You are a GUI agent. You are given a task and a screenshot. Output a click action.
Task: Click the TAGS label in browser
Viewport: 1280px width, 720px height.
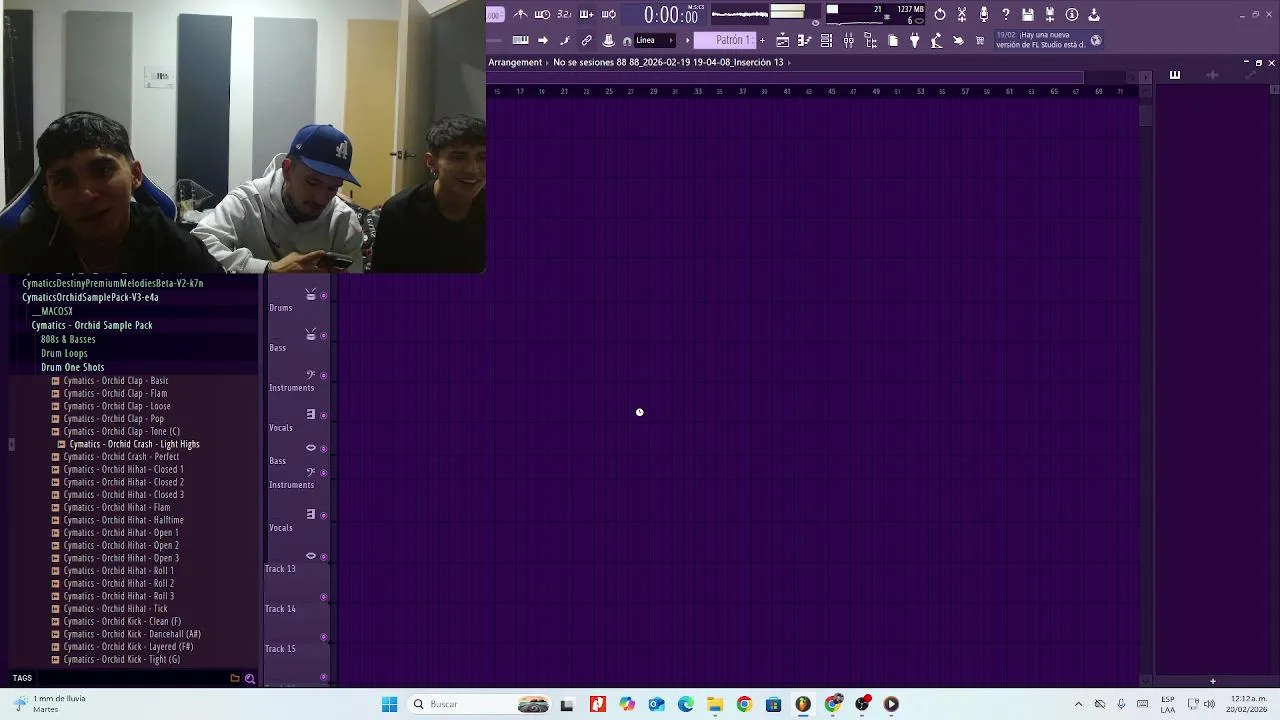point(22,678)
